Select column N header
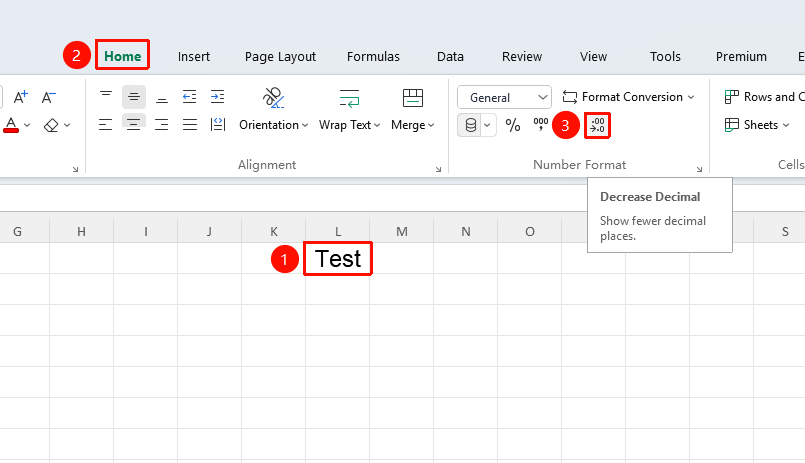This screenshot has height=463, width=805. (x=466, y=232)
